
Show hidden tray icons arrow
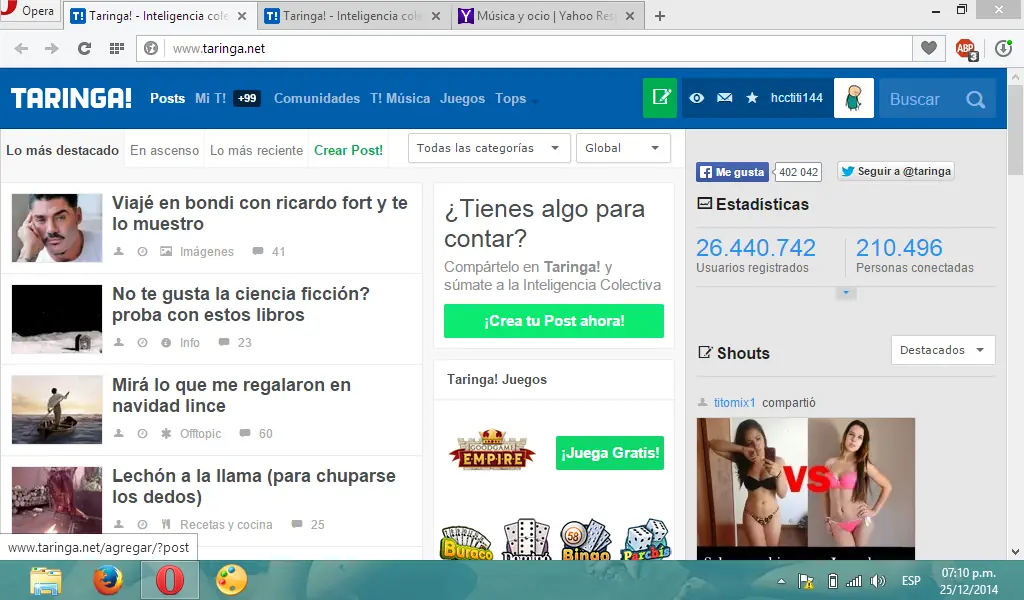coord(781,581)
